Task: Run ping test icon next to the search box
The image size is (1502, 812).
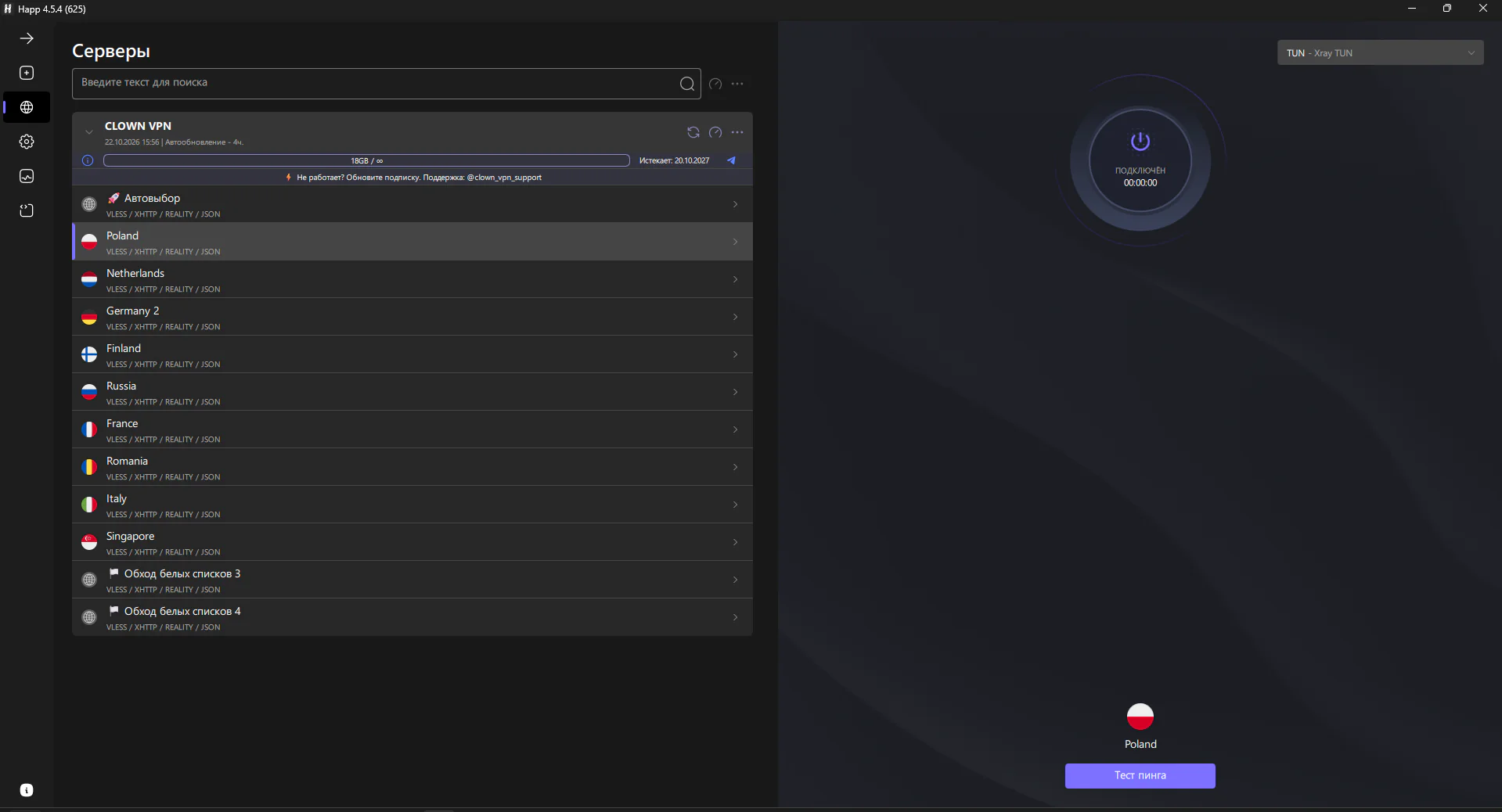Action: point(715,84)
